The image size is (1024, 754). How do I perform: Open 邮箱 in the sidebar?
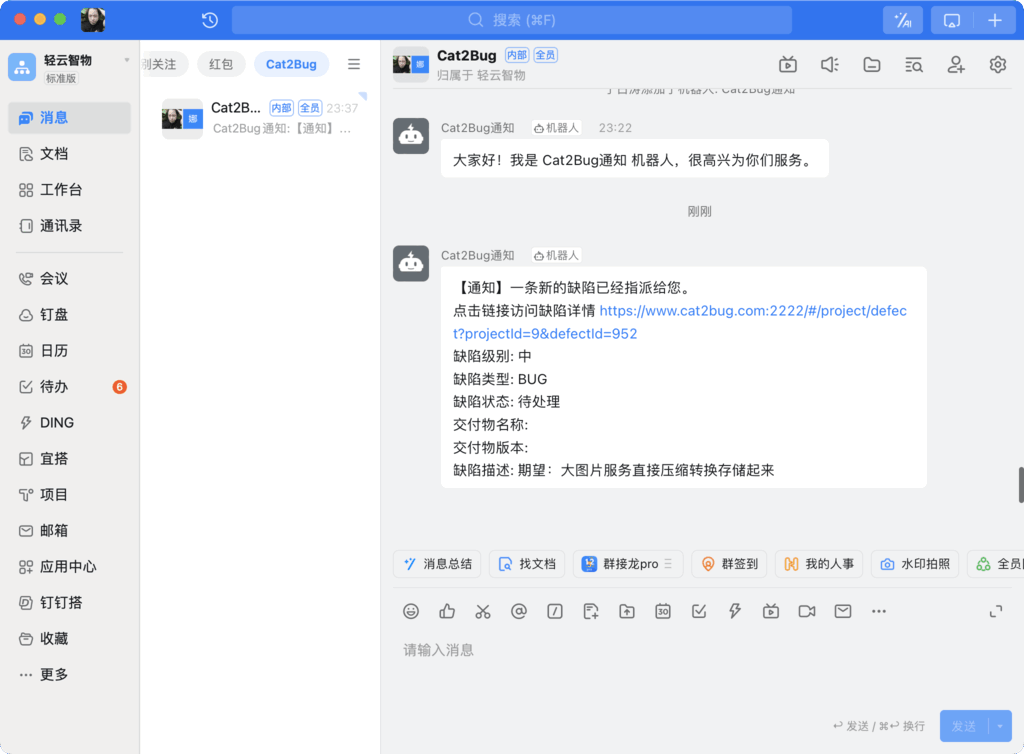(x=69, y=530)
